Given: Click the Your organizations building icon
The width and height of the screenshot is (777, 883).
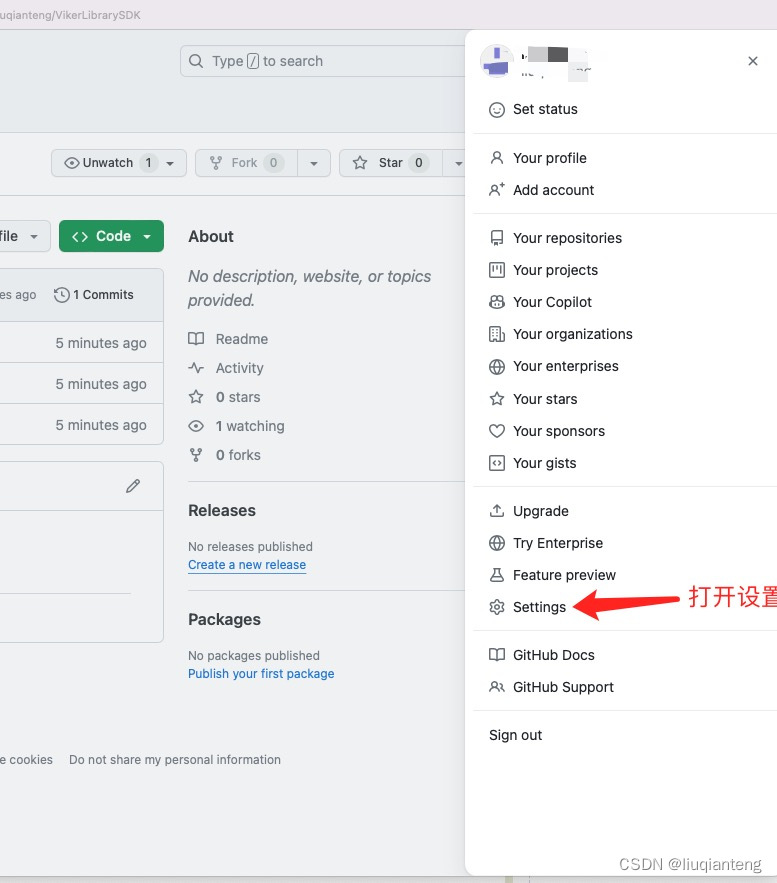Looking at the screenshot, I should tap(497, 334).
